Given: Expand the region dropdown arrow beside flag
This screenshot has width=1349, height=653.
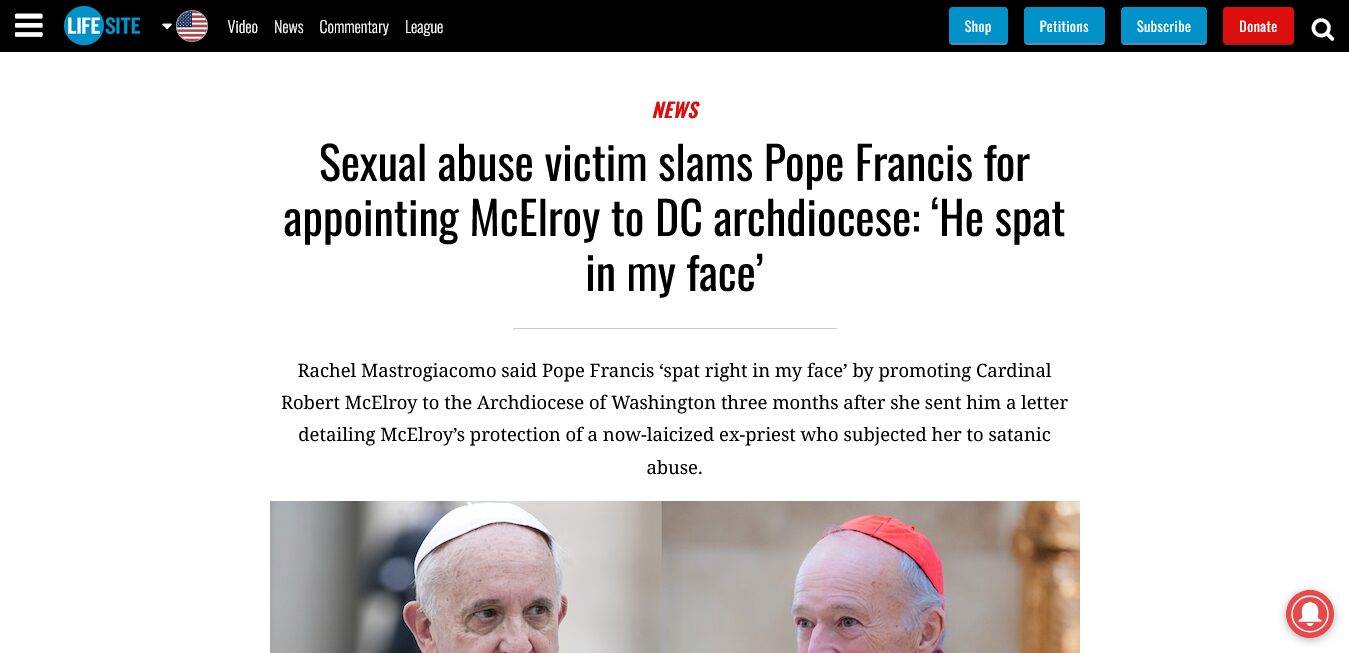Looking at the screenshot, I should coord(167,26).
